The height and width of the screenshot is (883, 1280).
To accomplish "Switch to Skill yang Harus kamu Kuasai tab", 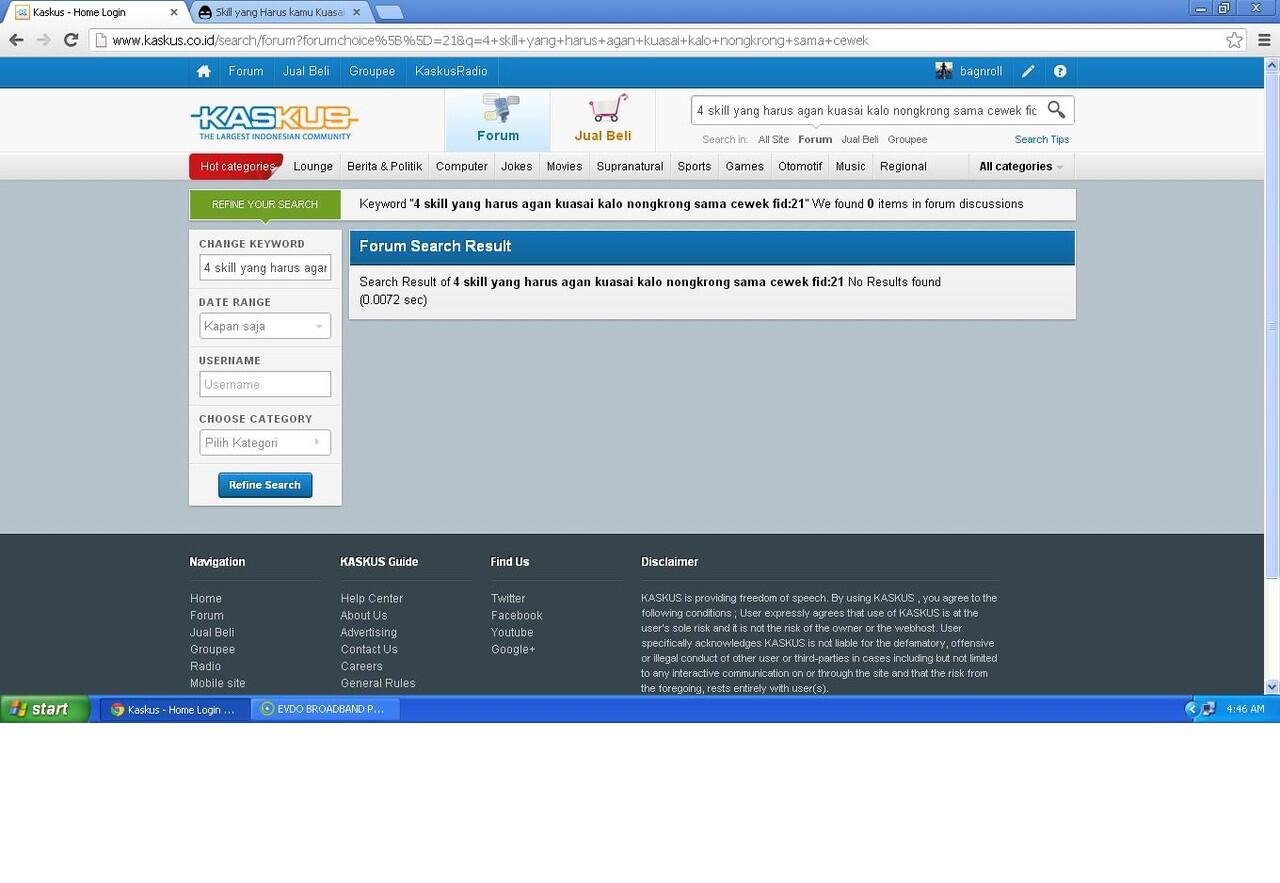I will point(277,12).
